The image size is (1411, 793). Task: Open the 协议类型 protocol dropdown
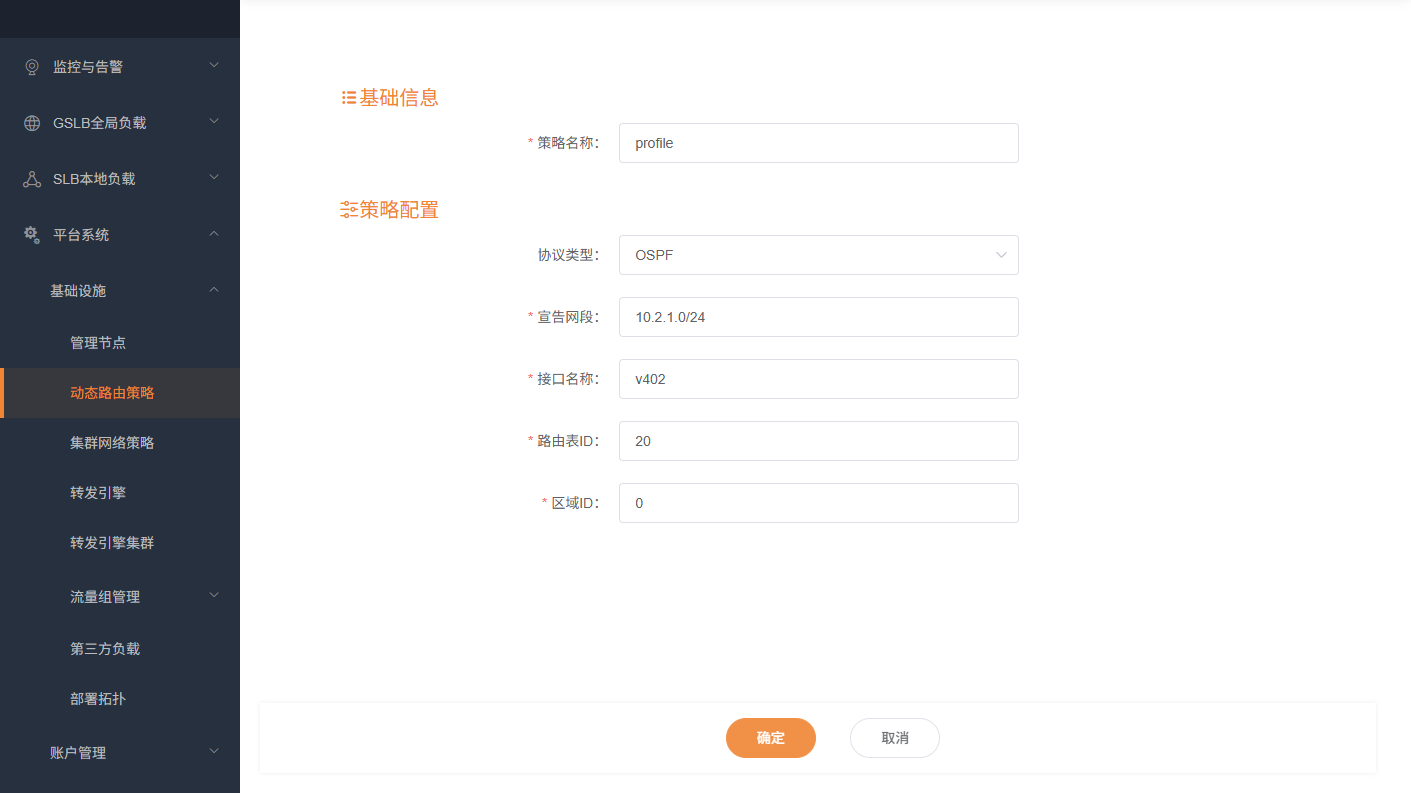pos(818,255)
